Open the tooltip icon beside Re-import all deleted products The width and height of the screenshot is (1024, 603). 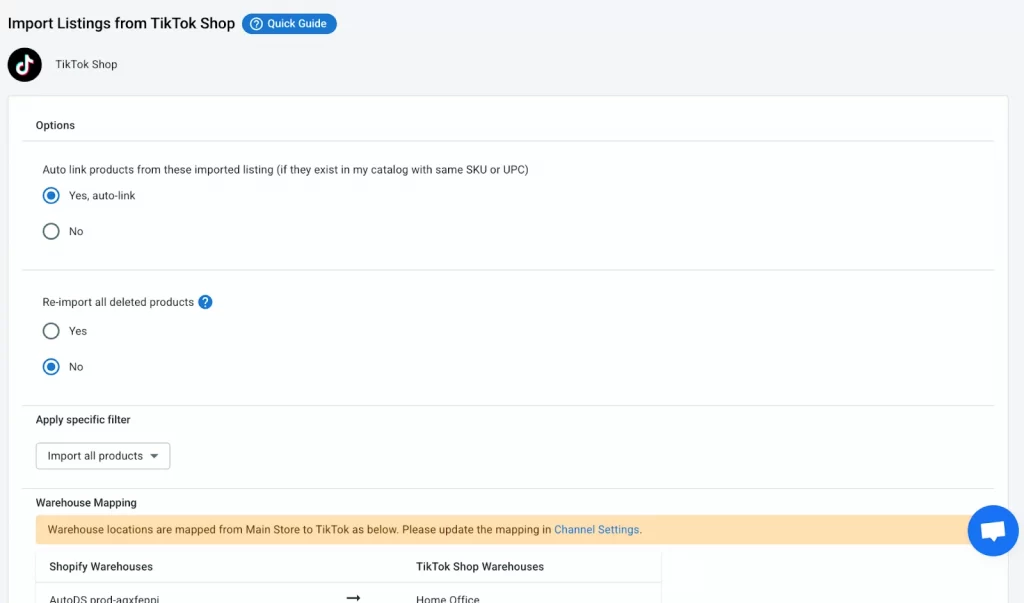point(205,301)
